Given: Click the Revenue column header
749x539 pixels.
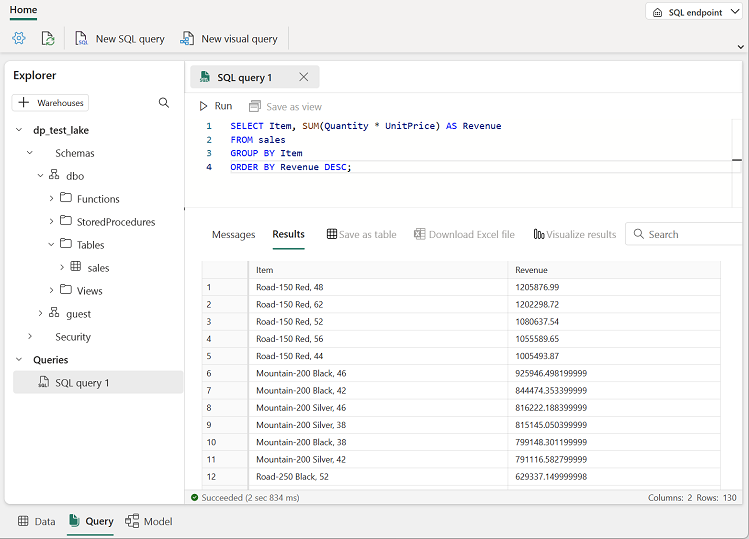Looking at the screenshot, I should click(614, 270).
